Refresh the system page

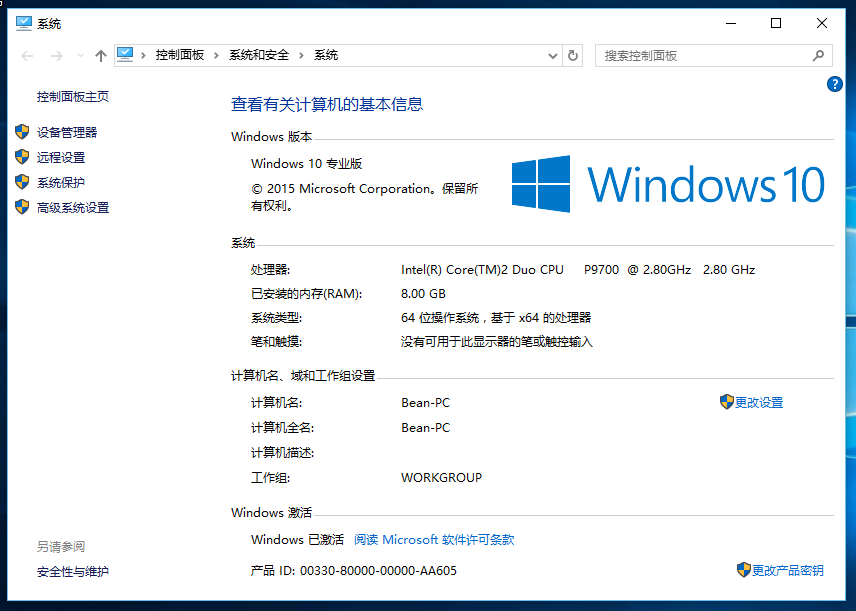coord(573,56)
